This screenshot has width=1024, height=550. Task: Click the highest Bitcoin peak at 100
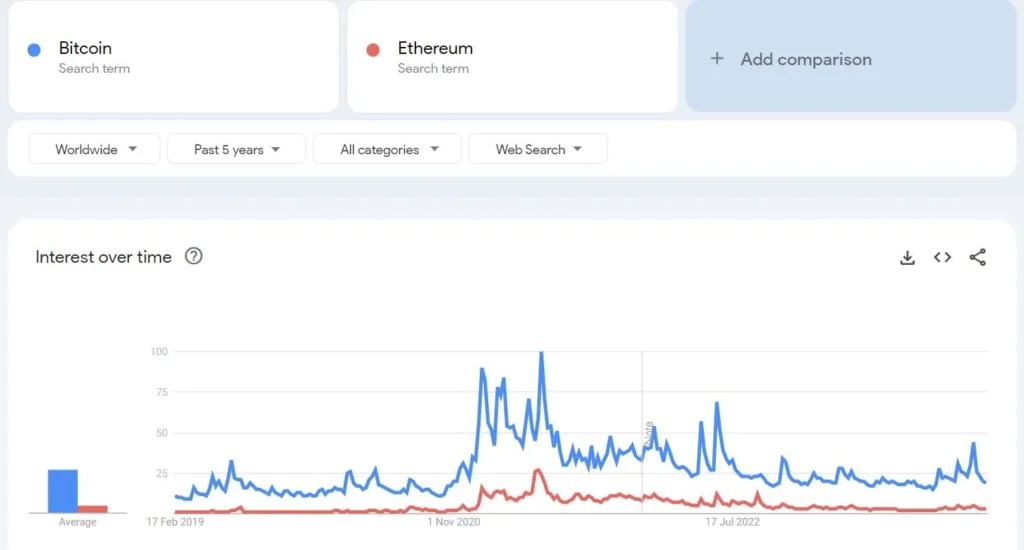point(541,353)
